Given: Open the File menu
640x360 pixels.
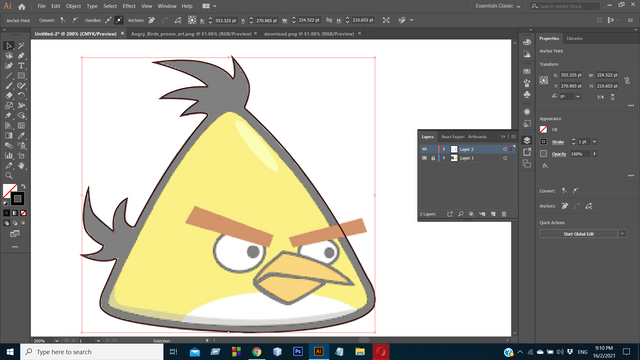Looking at the screenshot, I should pyautogui.click(x=42, y=6).
